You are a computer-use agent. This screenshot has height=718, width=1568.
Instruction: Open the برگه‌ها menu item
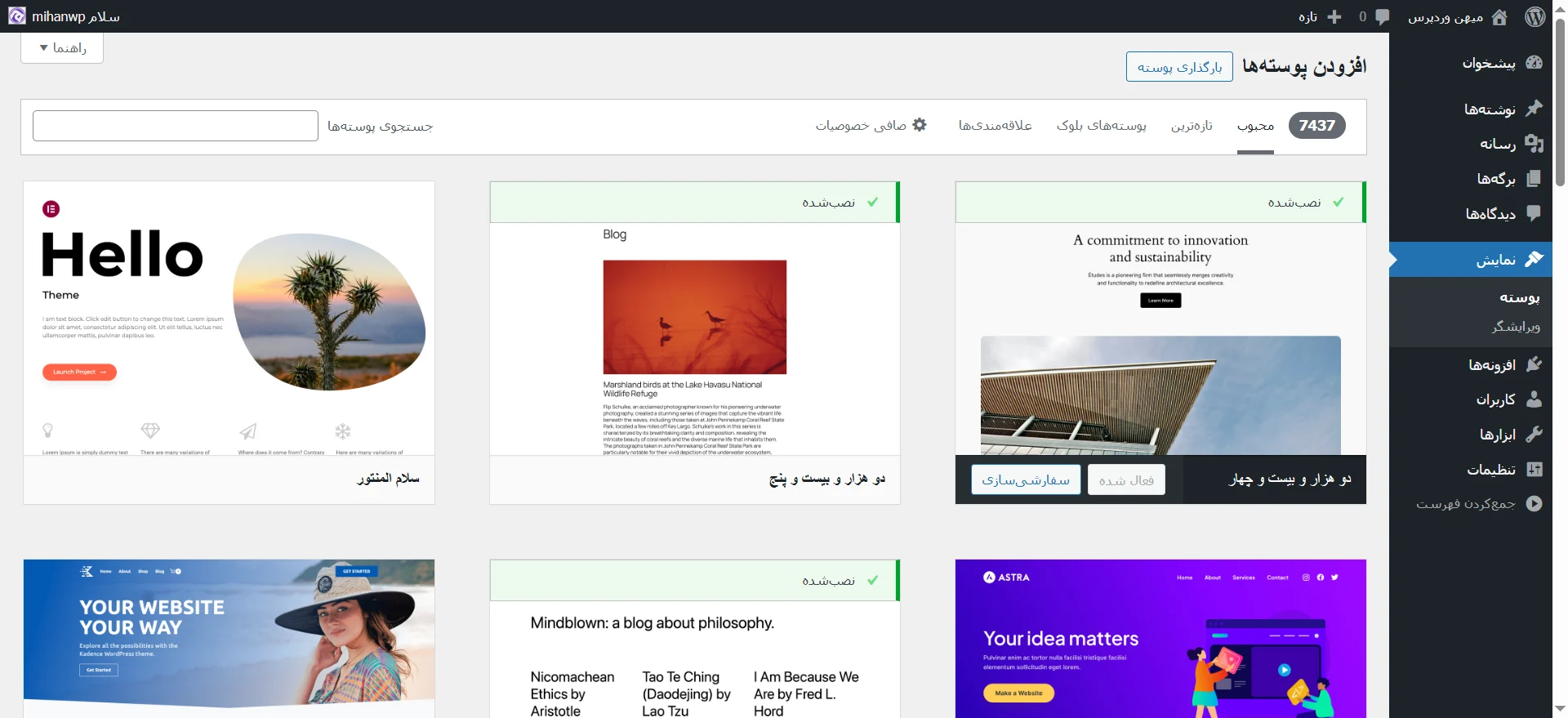[1471, 178]
